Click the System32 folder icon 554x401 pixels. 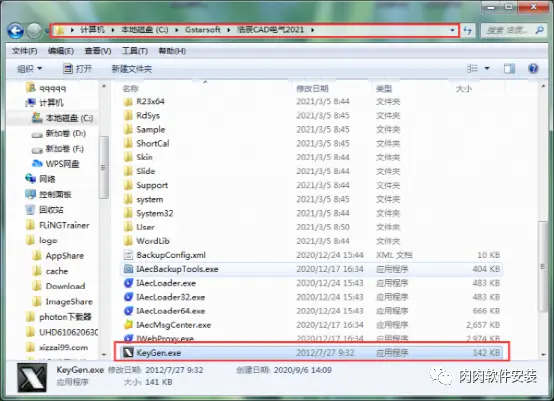128,213
